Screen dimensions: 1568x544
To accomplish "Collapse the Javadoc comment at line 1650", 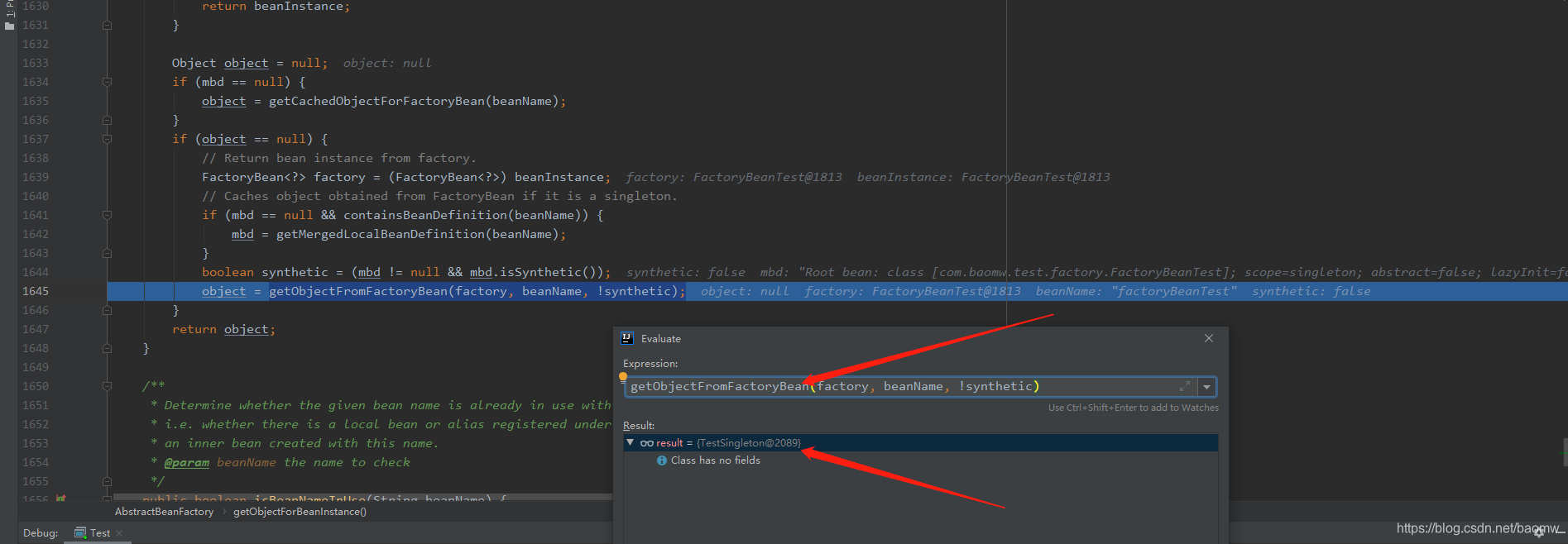I will (107, 386).
